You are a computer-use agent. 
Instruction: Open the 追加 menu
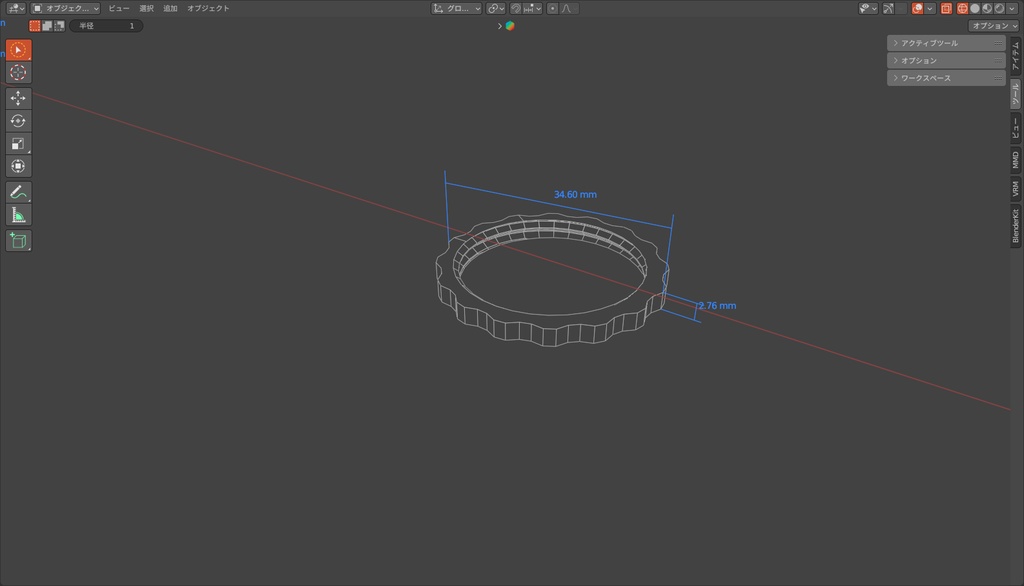point(170,8)
